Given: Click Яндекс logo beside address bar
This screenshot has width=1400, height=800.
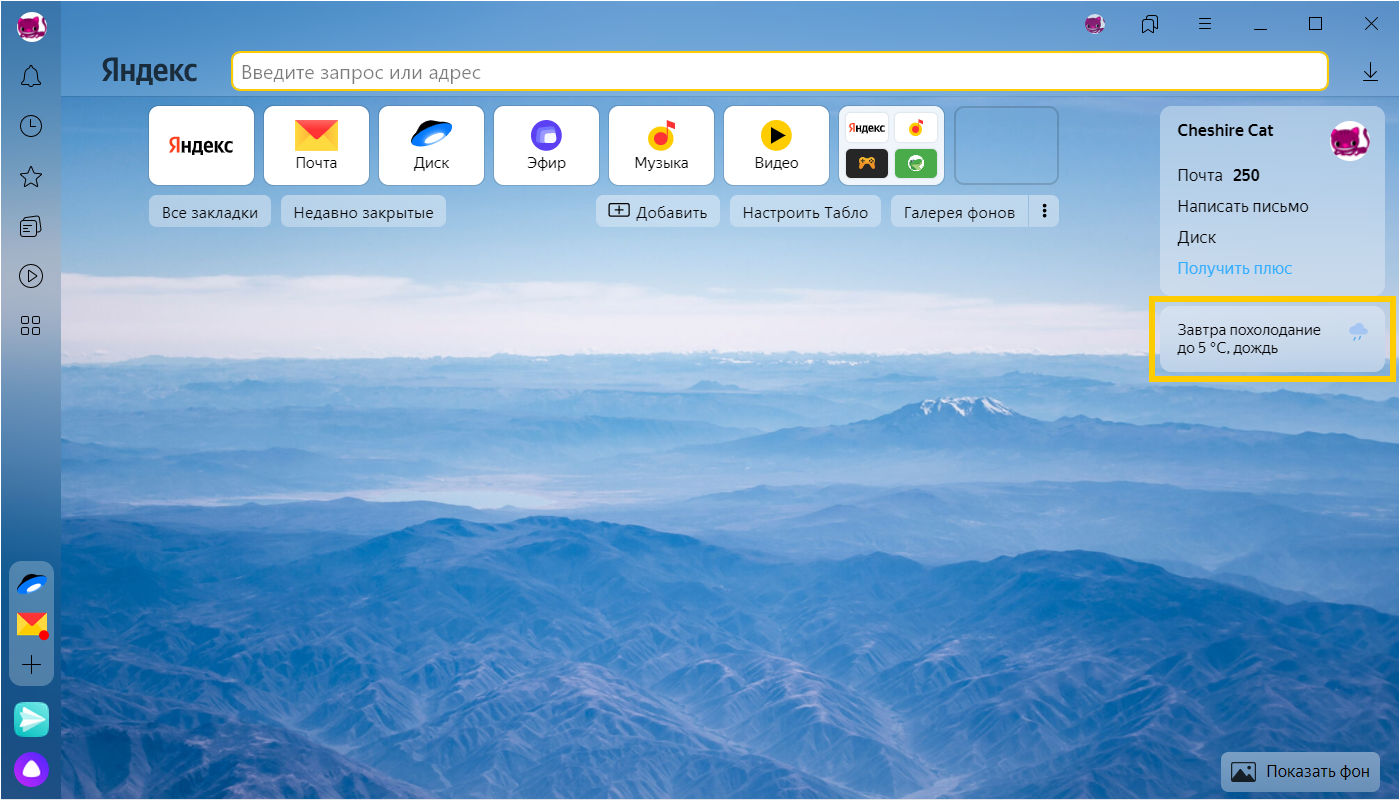Looking at the screenshot, I should click(149, 71).
